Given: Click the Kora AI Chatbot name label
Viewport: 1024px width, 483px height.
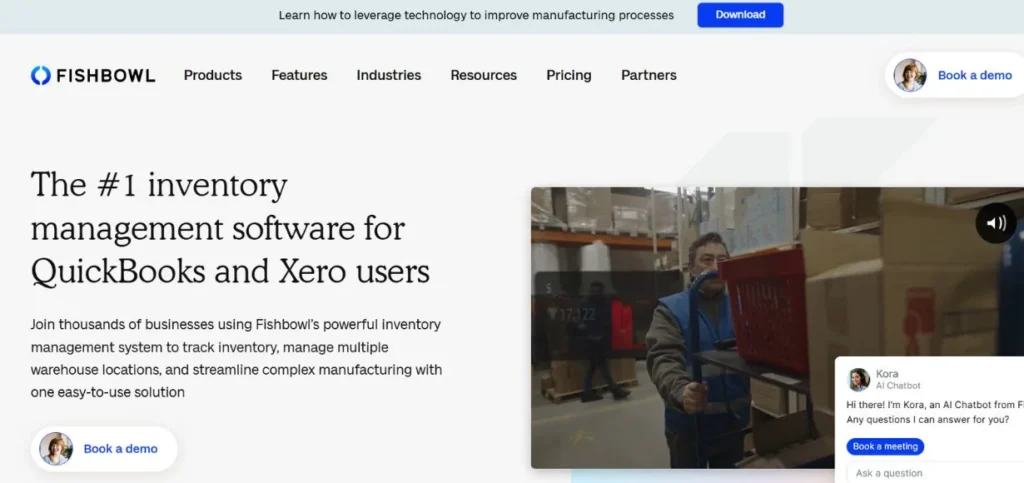Looking at the screenshot, I should [898, 379].
